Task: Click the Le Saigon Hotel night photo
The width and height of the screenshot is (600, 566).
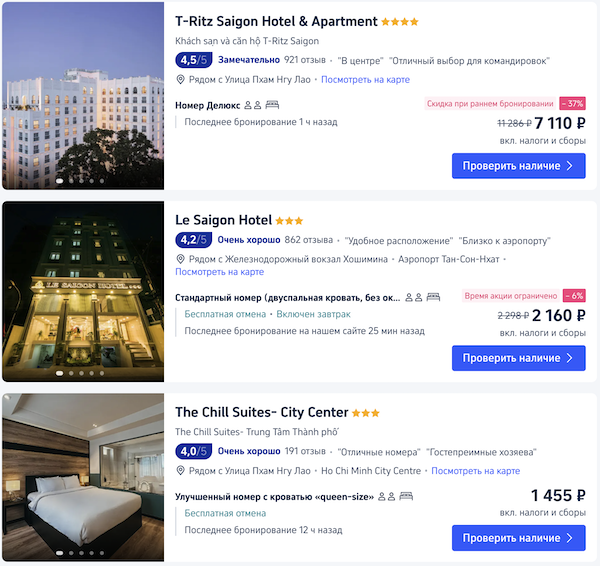Action: tap(83, 290)
